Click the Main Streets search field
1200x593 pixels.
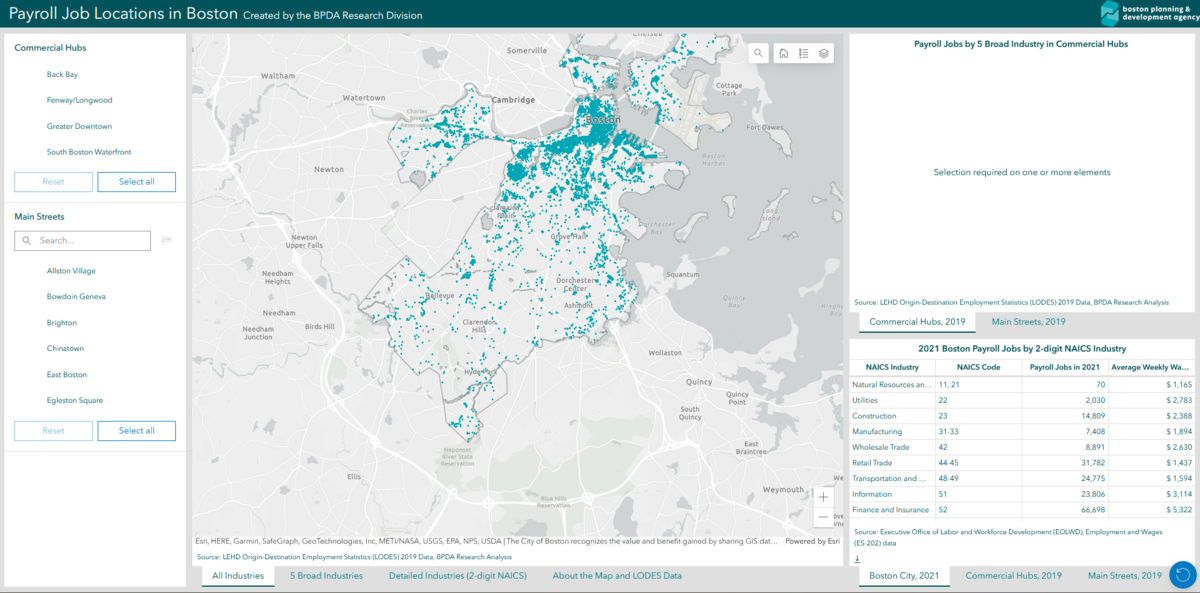[x=82, y=240]
